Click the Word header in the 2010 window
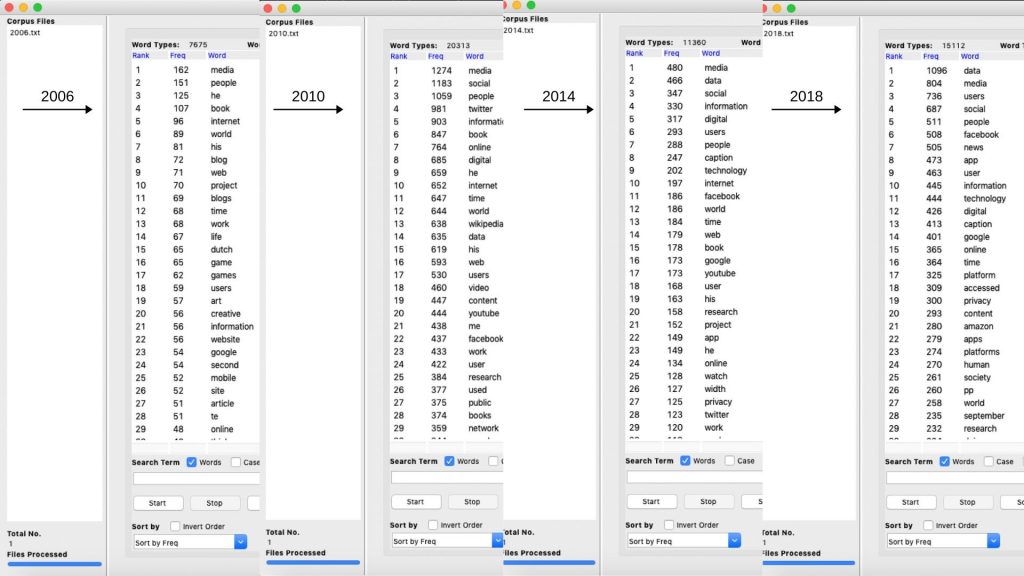The image size is (1024, 576). click(475, 57)
